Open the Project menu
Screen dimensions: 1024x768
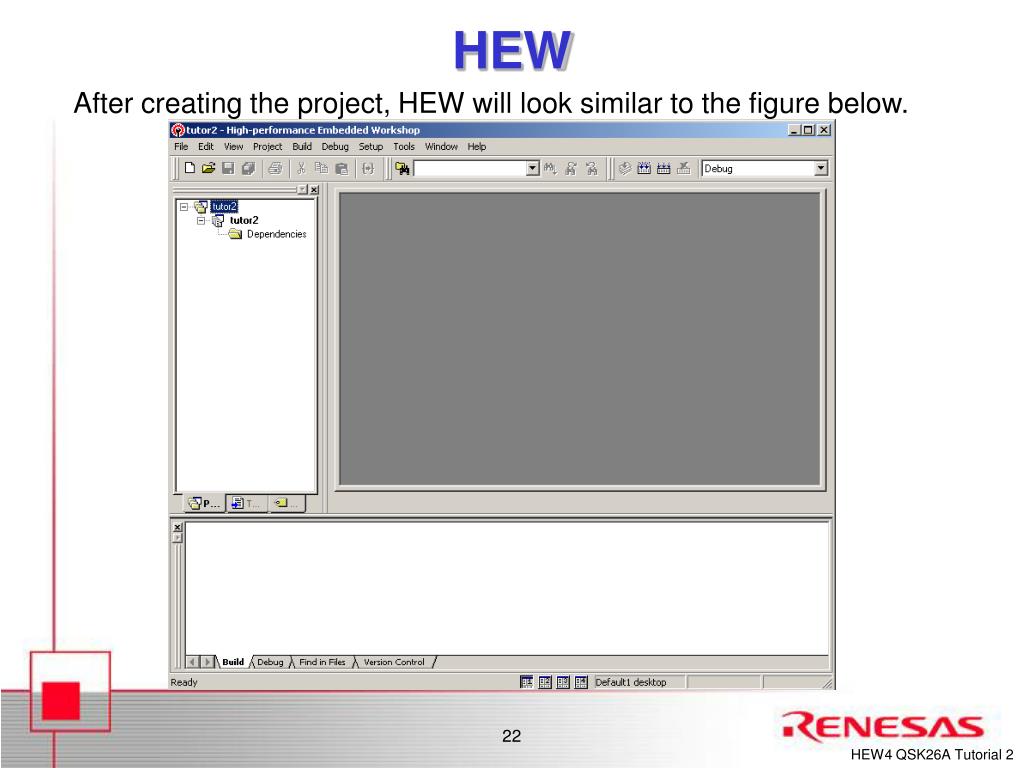(x=267, y=147)
